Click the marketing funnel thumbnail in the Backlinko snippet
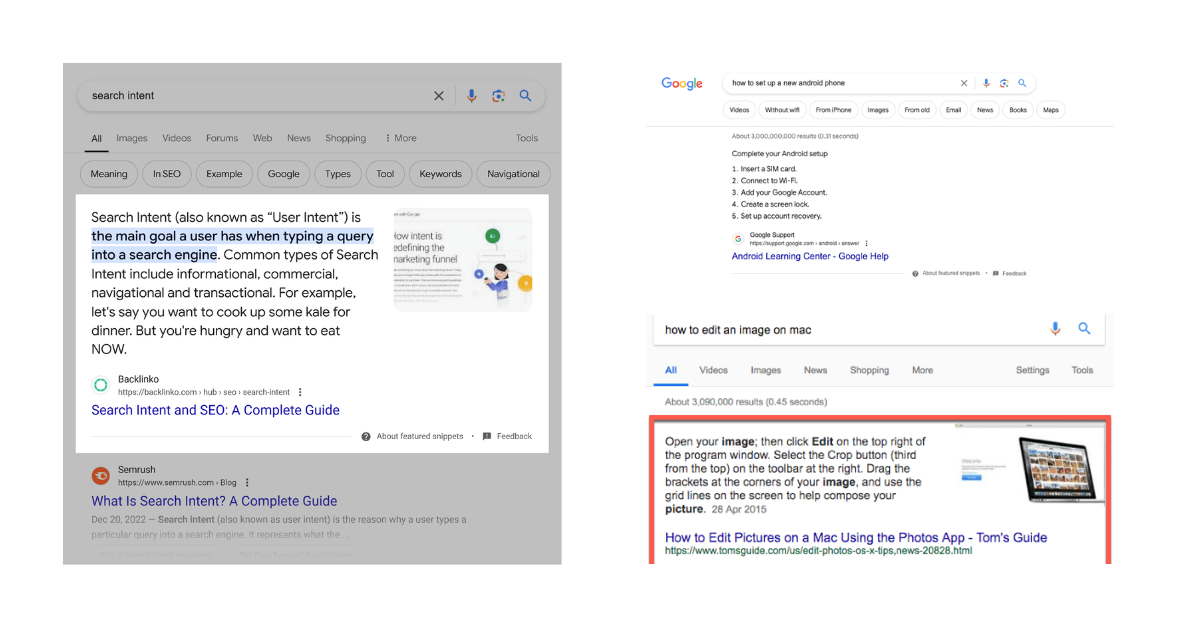 point(462,260)
